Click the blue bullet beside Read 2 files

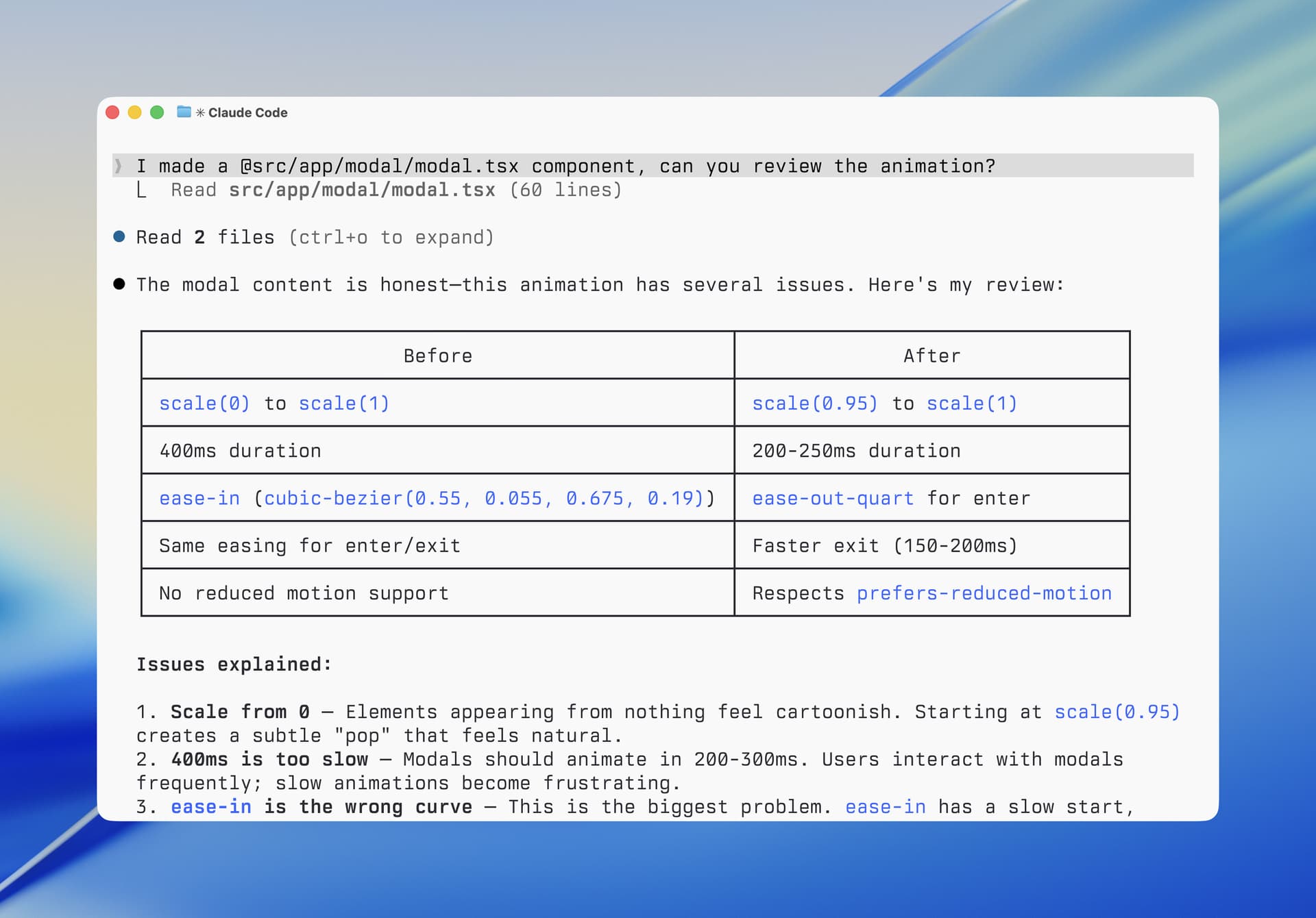tap(119, 237)
